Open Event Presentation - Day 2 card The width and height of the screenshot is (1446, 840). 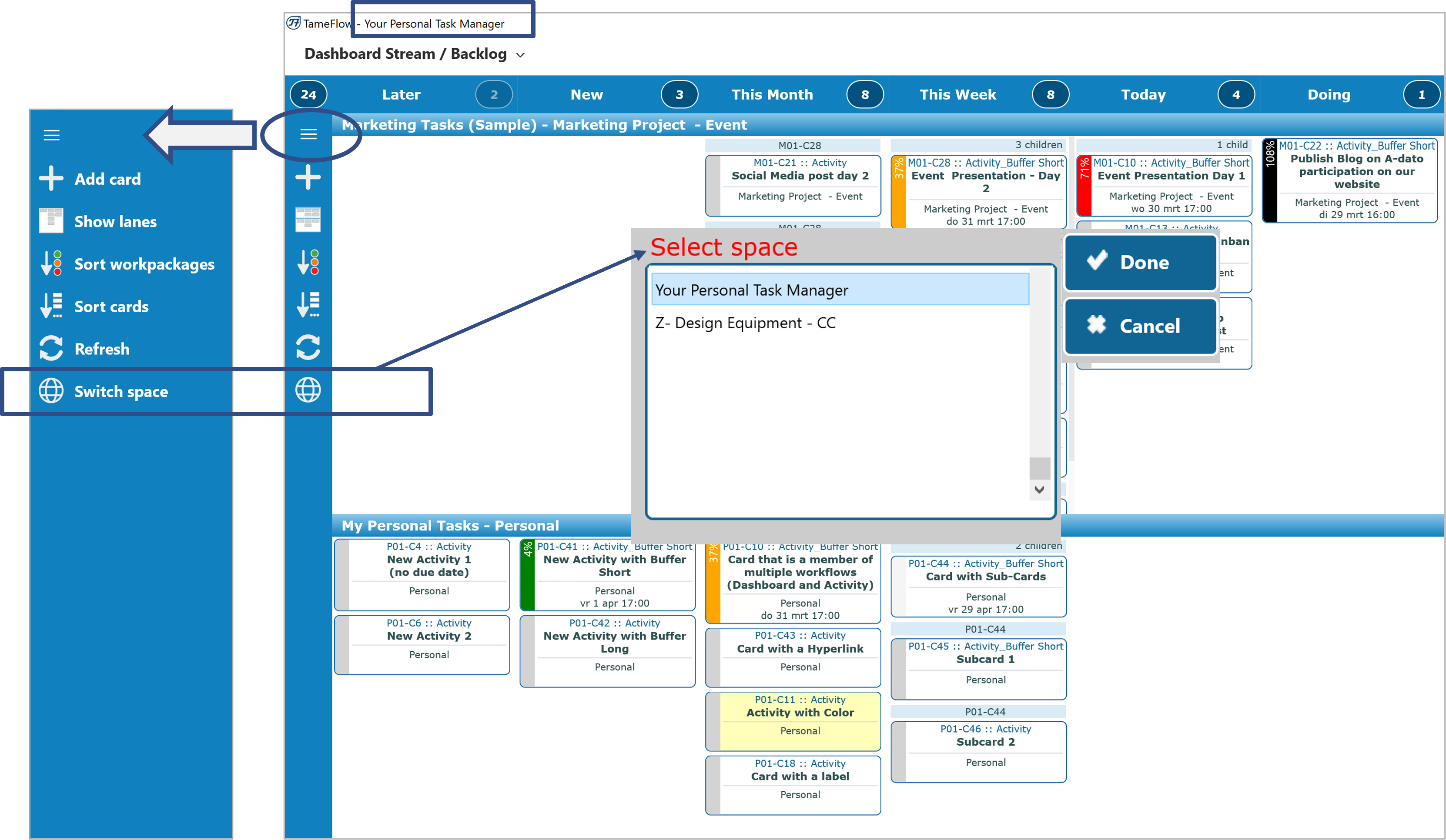[x=979, y=192]
